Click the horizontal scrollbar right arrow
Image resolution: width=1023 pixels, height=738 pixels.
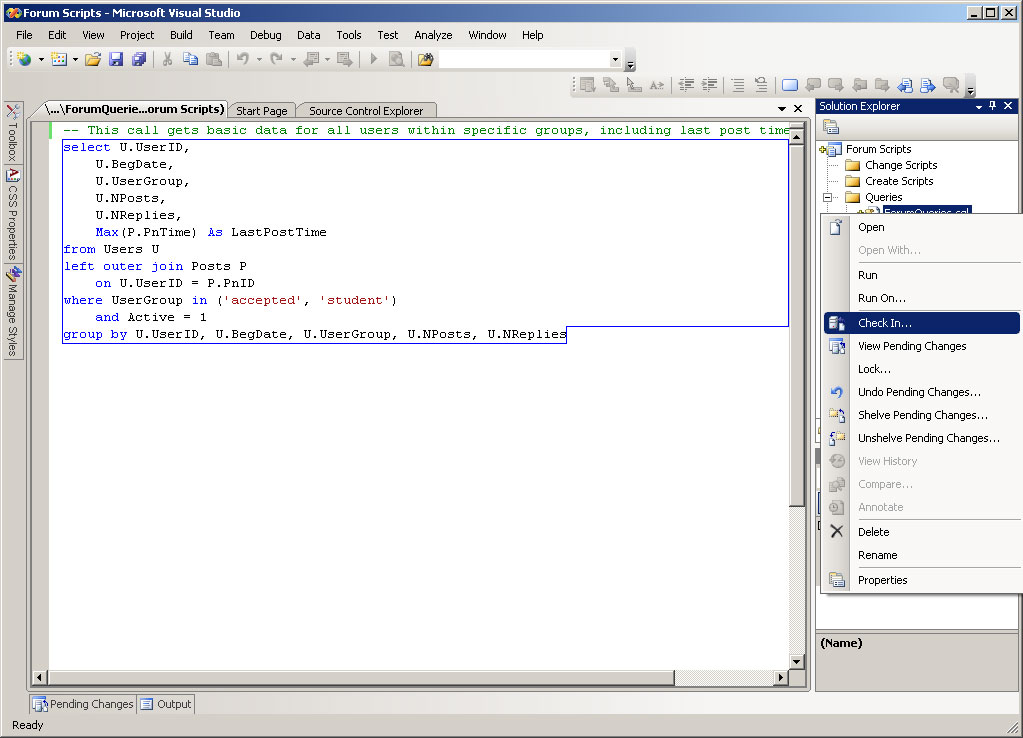(781, 677)
